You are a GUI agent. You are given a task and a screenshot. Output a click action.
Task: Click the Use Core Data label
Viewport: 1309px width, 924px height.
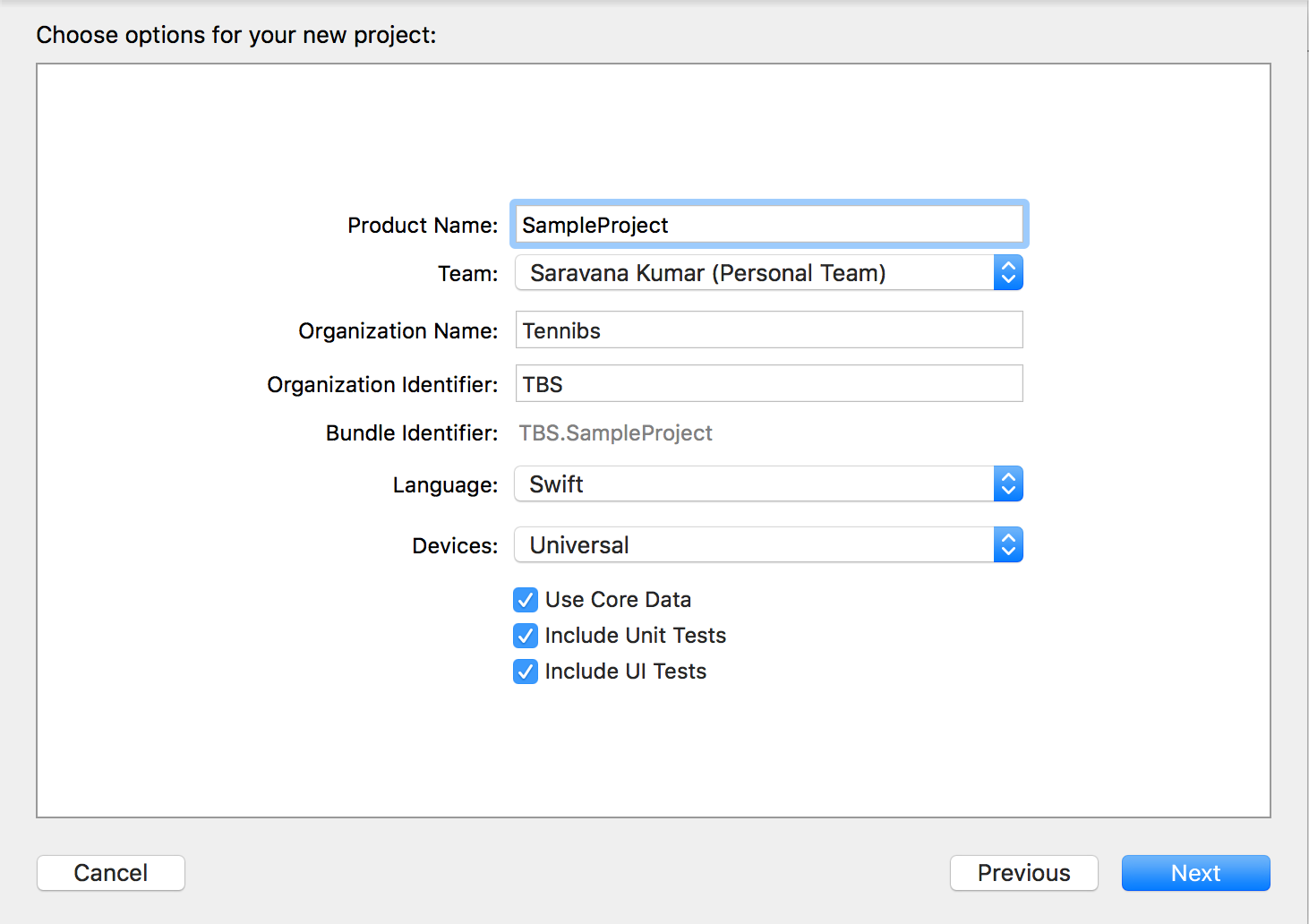point(618,600)
